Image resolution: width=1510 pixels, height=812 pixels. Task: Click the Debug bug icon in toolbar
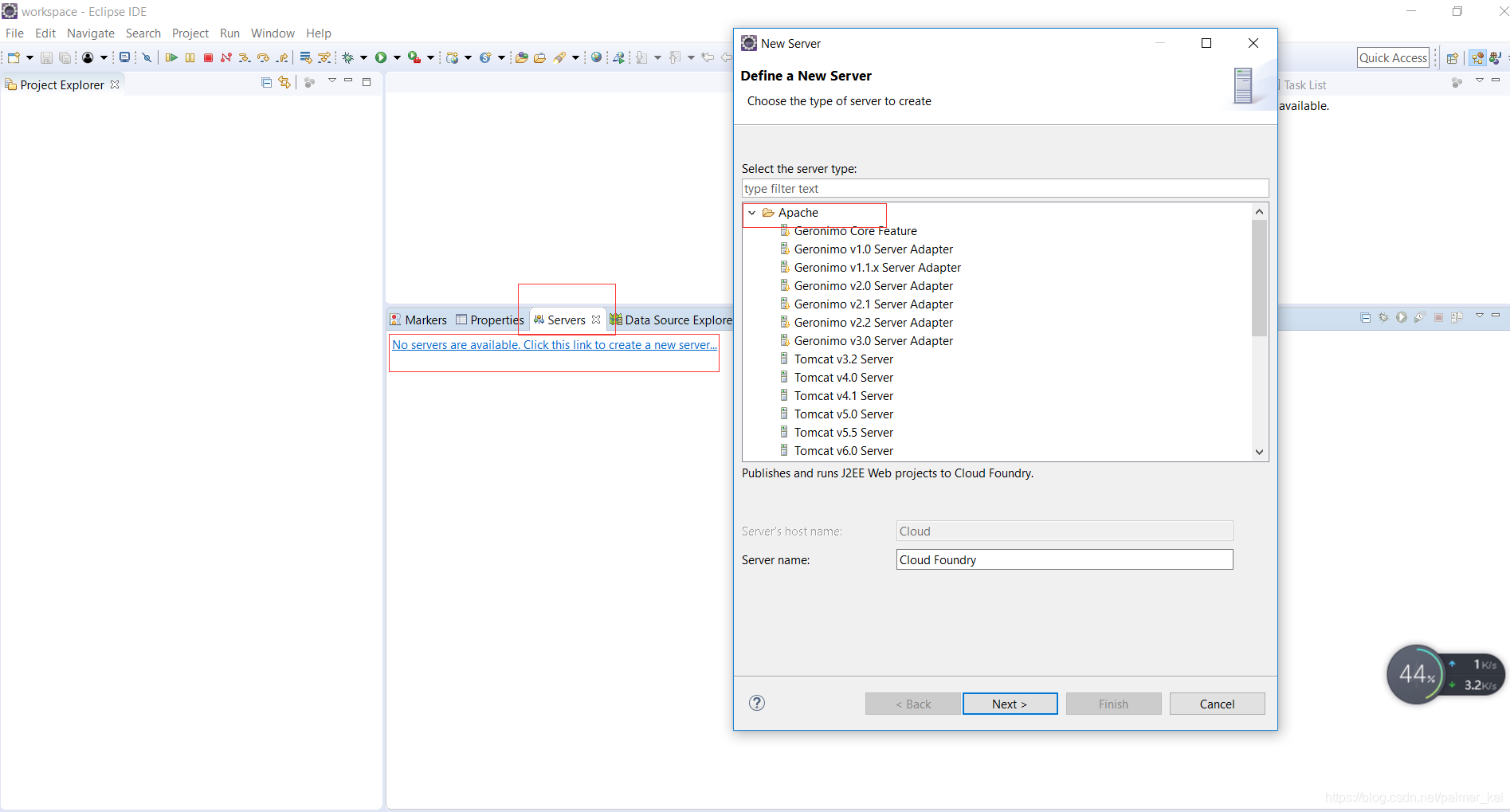pos(348,57)
